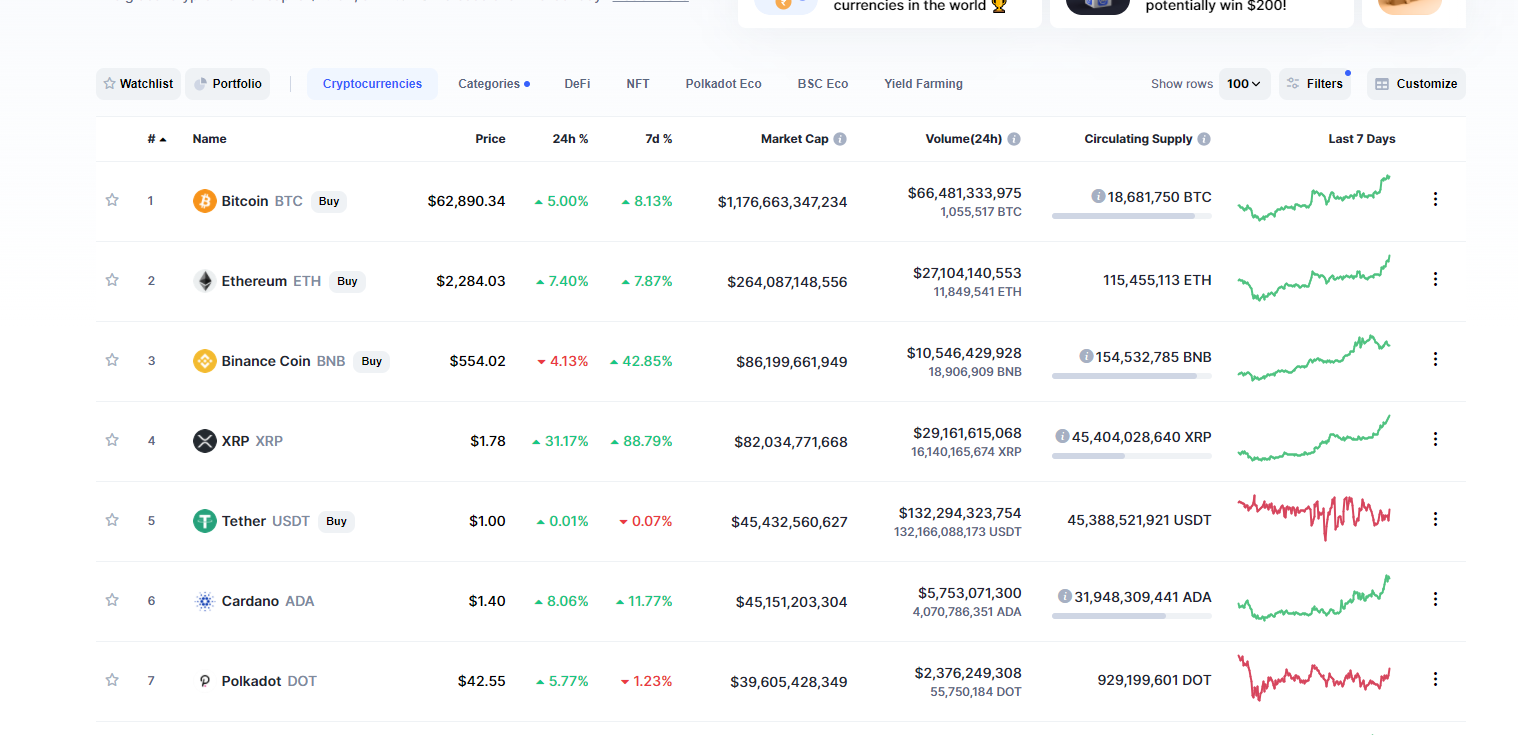Toggle the Tether watchlist star
Screen dimensions: 1518x735
point(112,520)
